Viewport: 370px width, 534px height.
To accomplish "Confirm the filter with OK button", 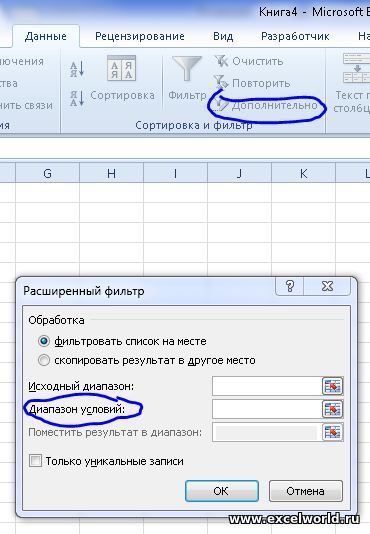I will tap(221, 491).
